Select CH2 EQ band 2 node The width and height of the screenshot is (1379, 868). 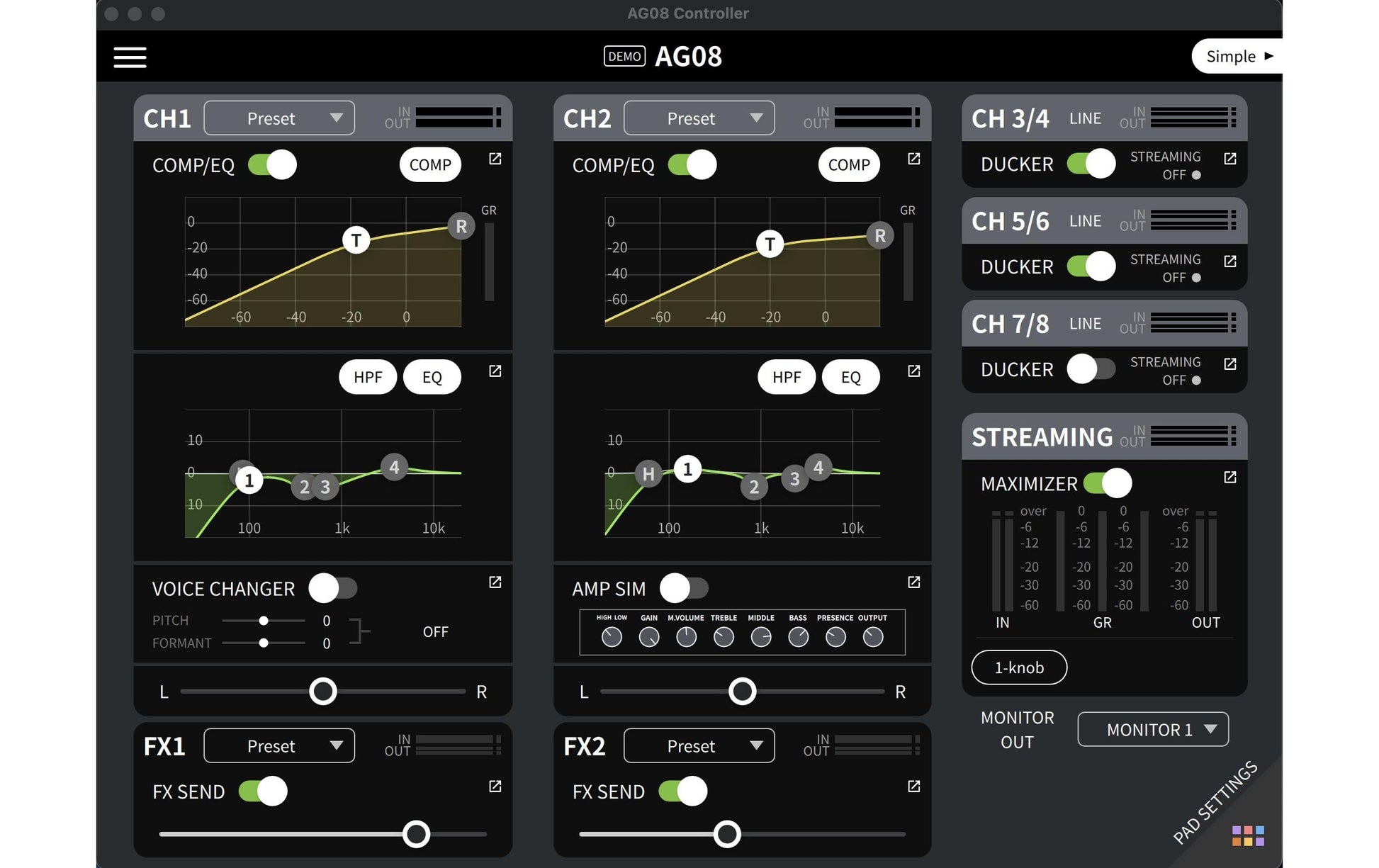coord(754,486)
